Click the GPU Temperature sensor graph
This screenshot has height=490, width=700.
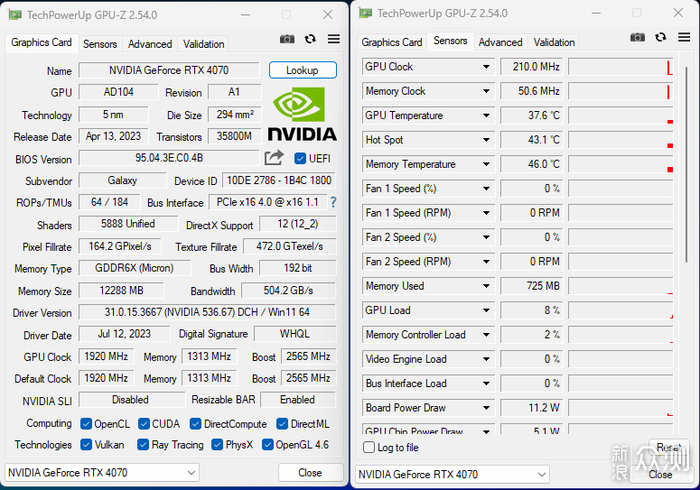click(x=620, y=116)
